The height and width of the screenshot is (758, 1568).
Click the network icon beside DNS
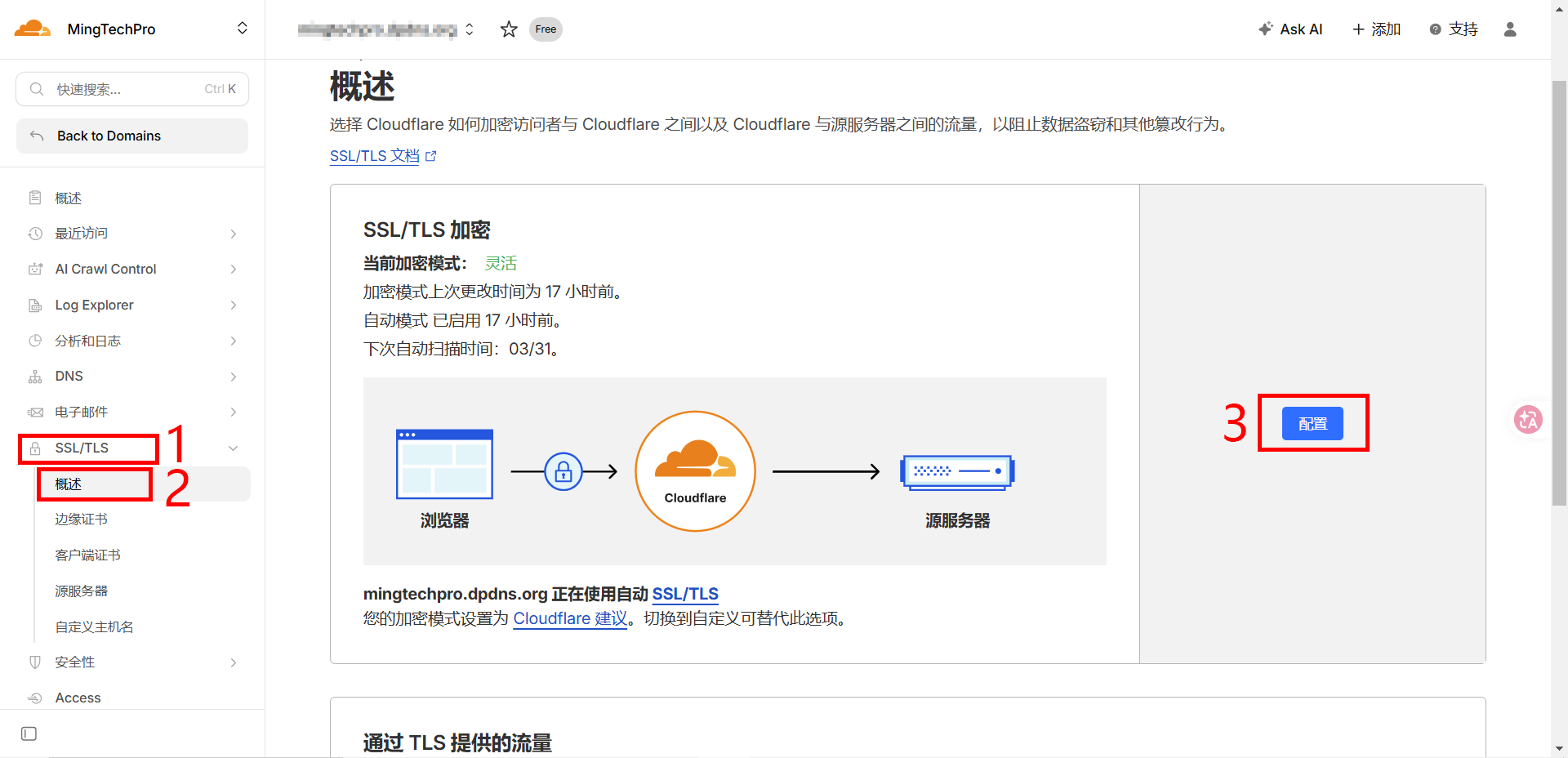click(35, 377)
